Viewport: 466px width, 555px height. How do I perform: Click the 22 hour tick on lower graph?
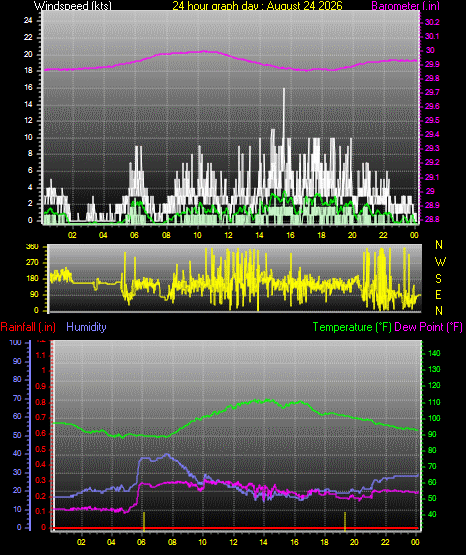pyautogui.click(x=385, y=542)
